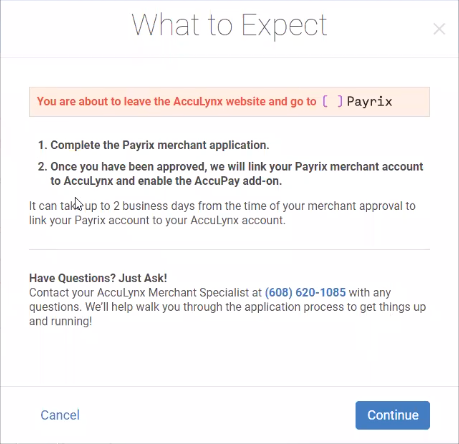Click the red leaving-AccuLynx warning text
Image resolution: width=459 pixels, height=444 pixels.
point(176,101)
